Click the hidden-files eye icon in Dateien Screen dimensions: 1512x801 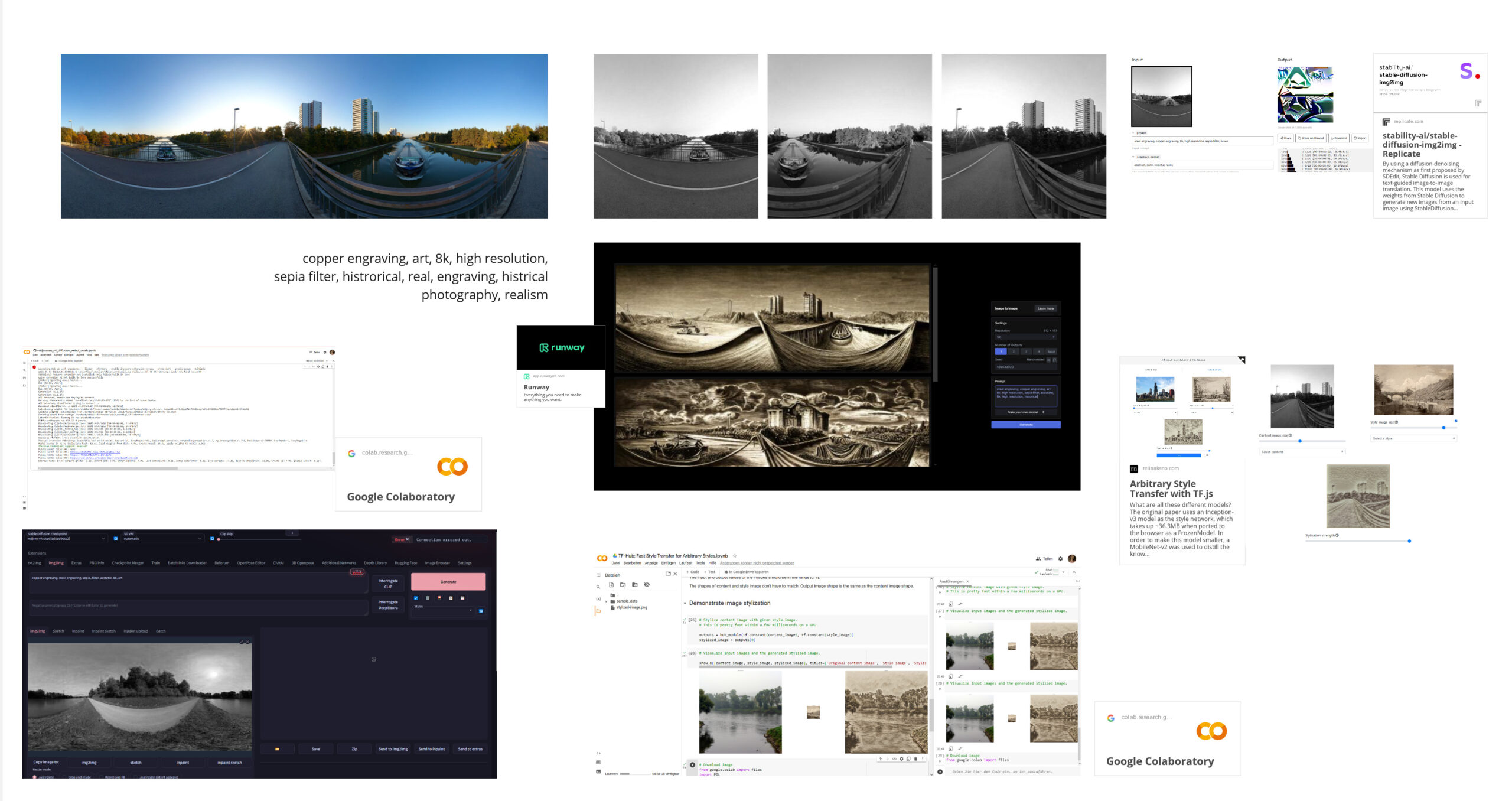647,585
